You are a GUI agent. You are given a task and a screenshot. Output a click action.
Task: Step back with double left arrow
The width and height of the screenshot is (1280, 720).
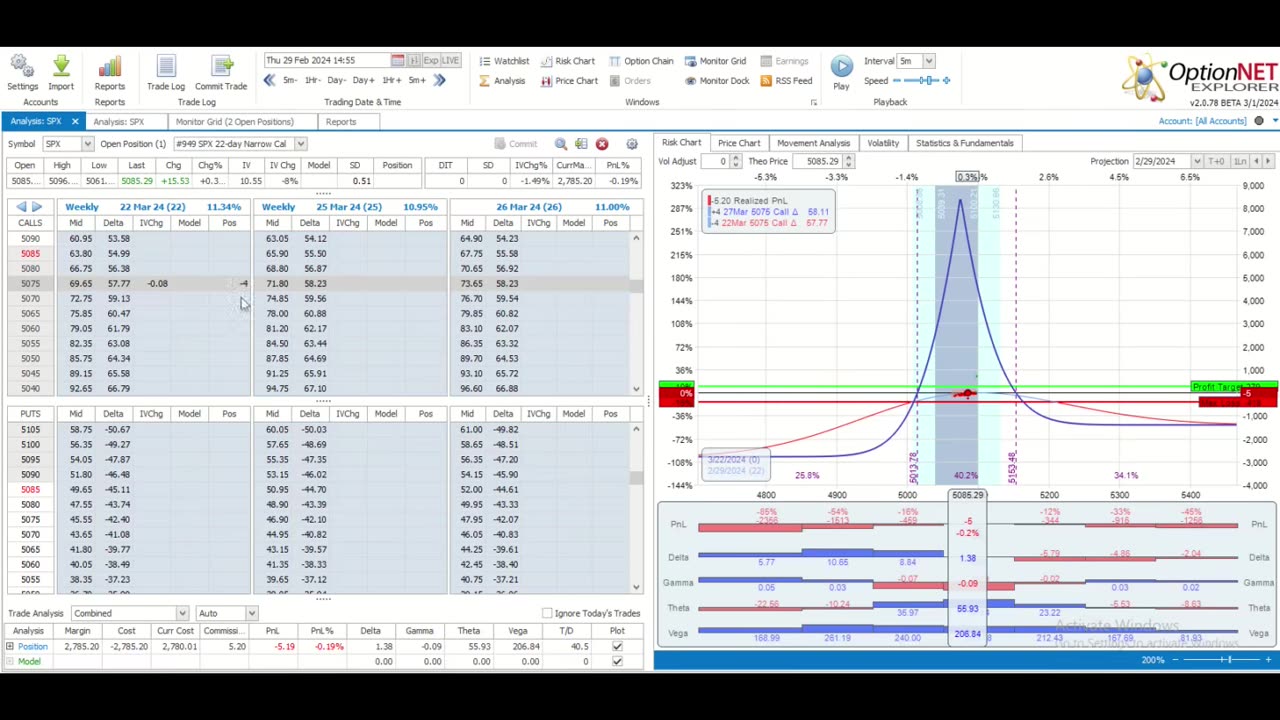click(269, 80)
